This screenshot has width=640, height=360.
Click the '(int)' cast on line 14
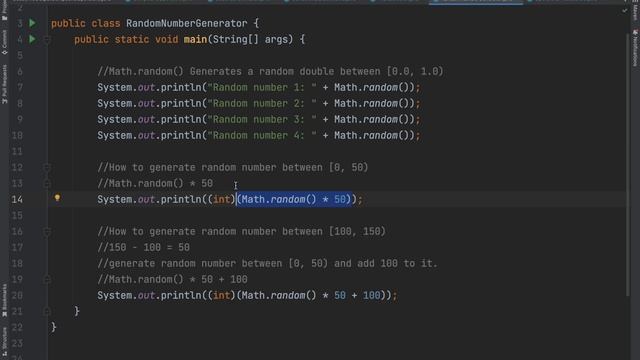point(222,200)
